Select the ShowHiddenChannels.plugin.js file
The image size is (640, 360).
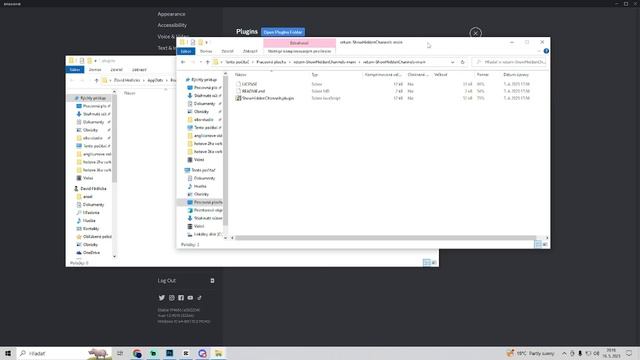(267, 98)
